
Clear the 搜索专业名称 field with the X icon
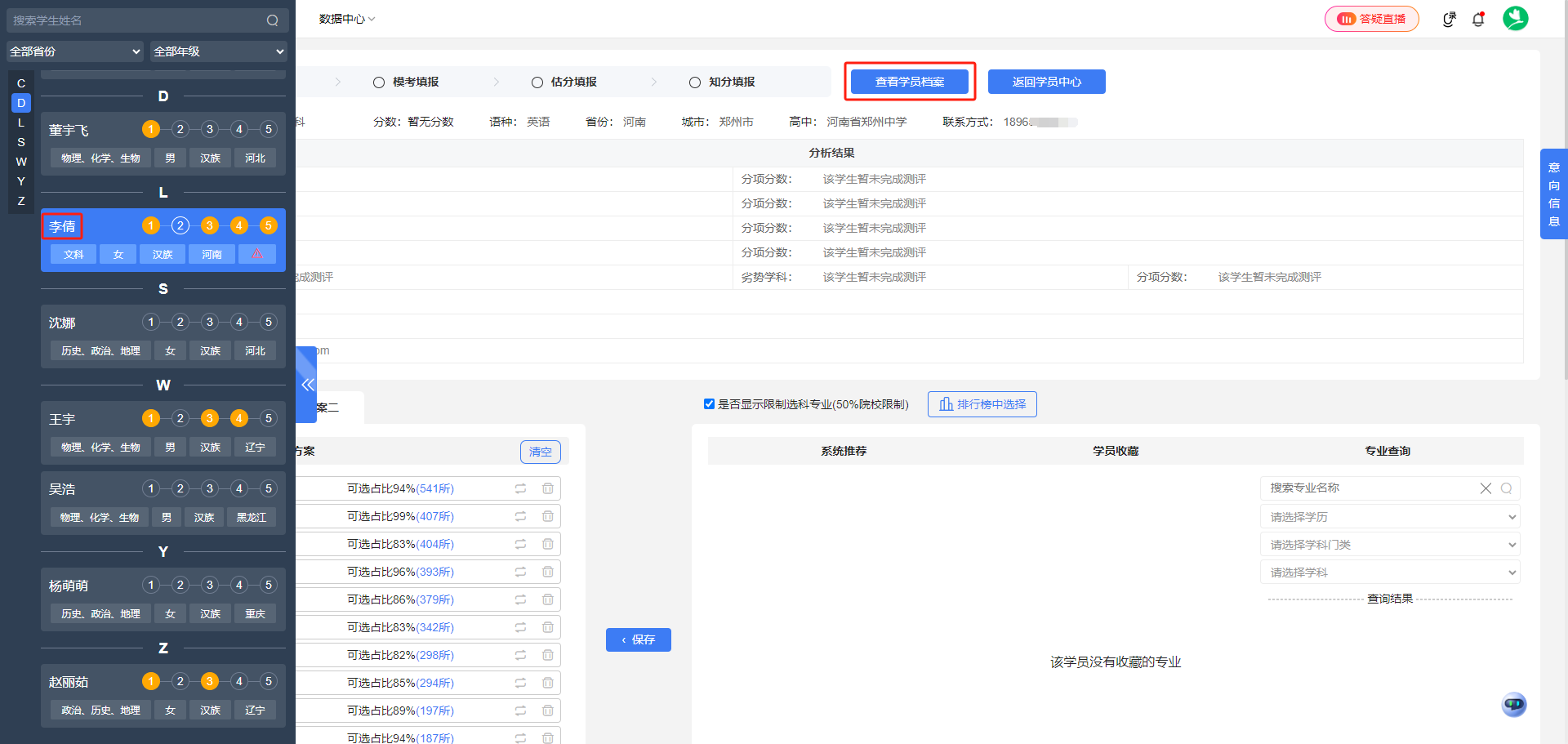[x=1486, y=488]
